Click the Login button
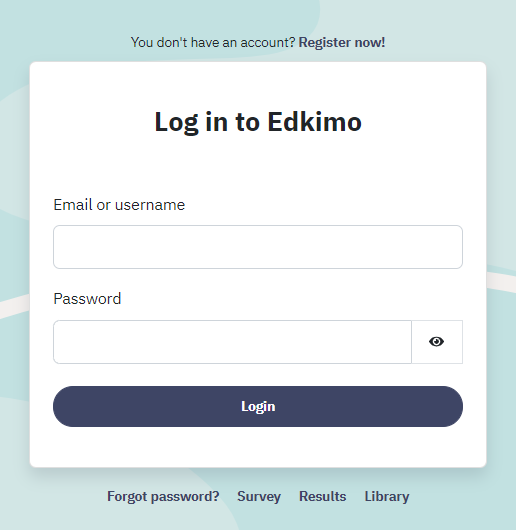The image size is (516, 530). pyautogui.click(x=258, y=406)
